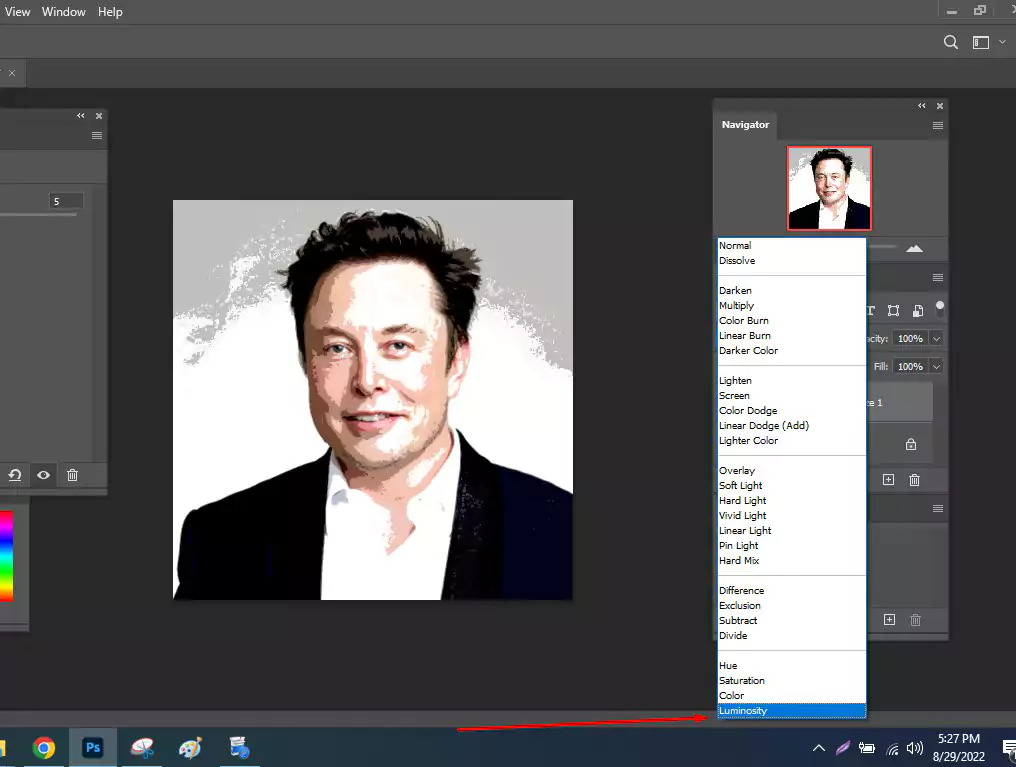The image size is (1016, 767).
Task: Open the Navigator panel flyout menu
Action: click(938, 126)
